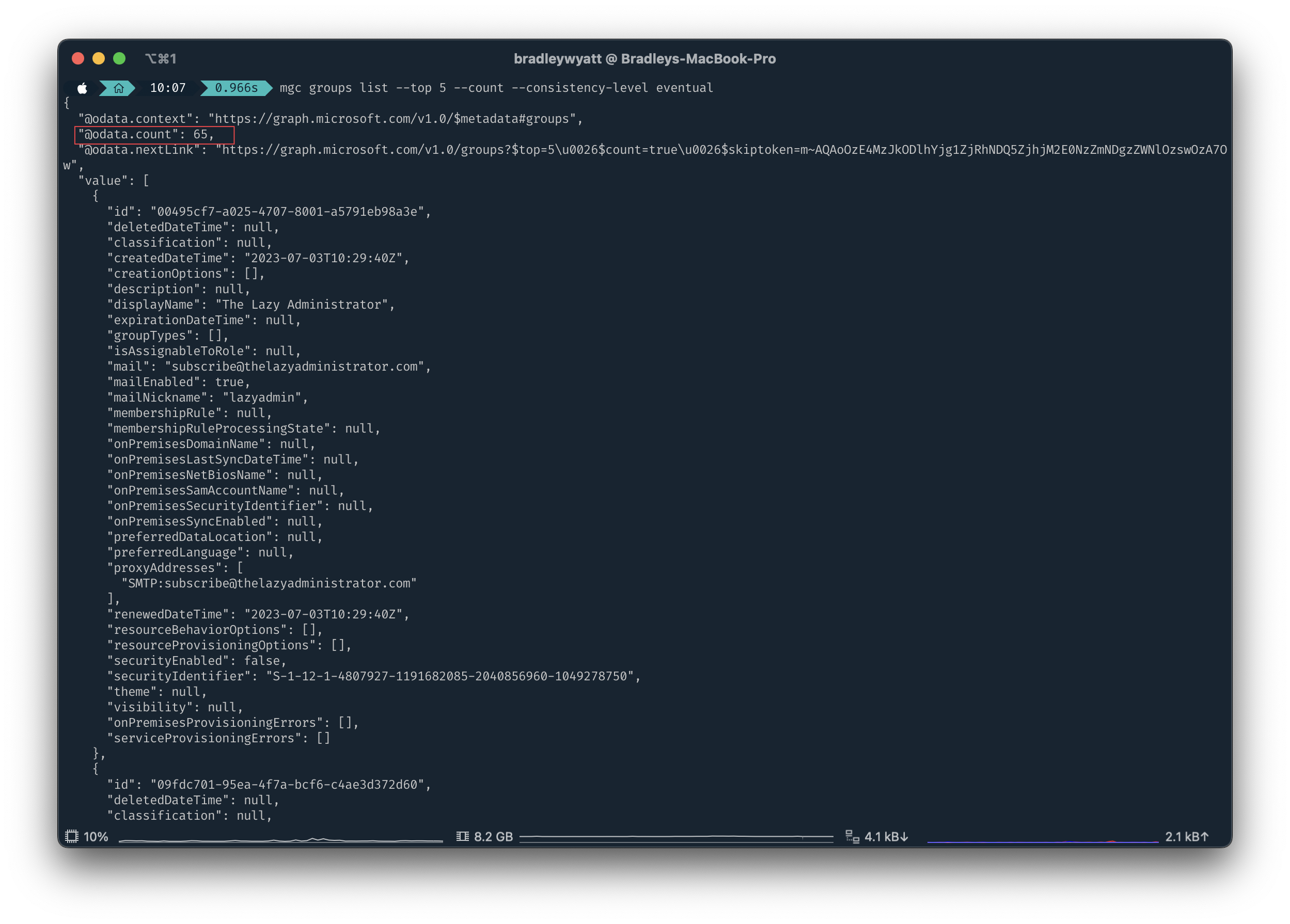Image resolution: width=1290 pixels, height=924 pixels.
Task: Click the network icon beside 4.1 kB
Action: (852, 836)
